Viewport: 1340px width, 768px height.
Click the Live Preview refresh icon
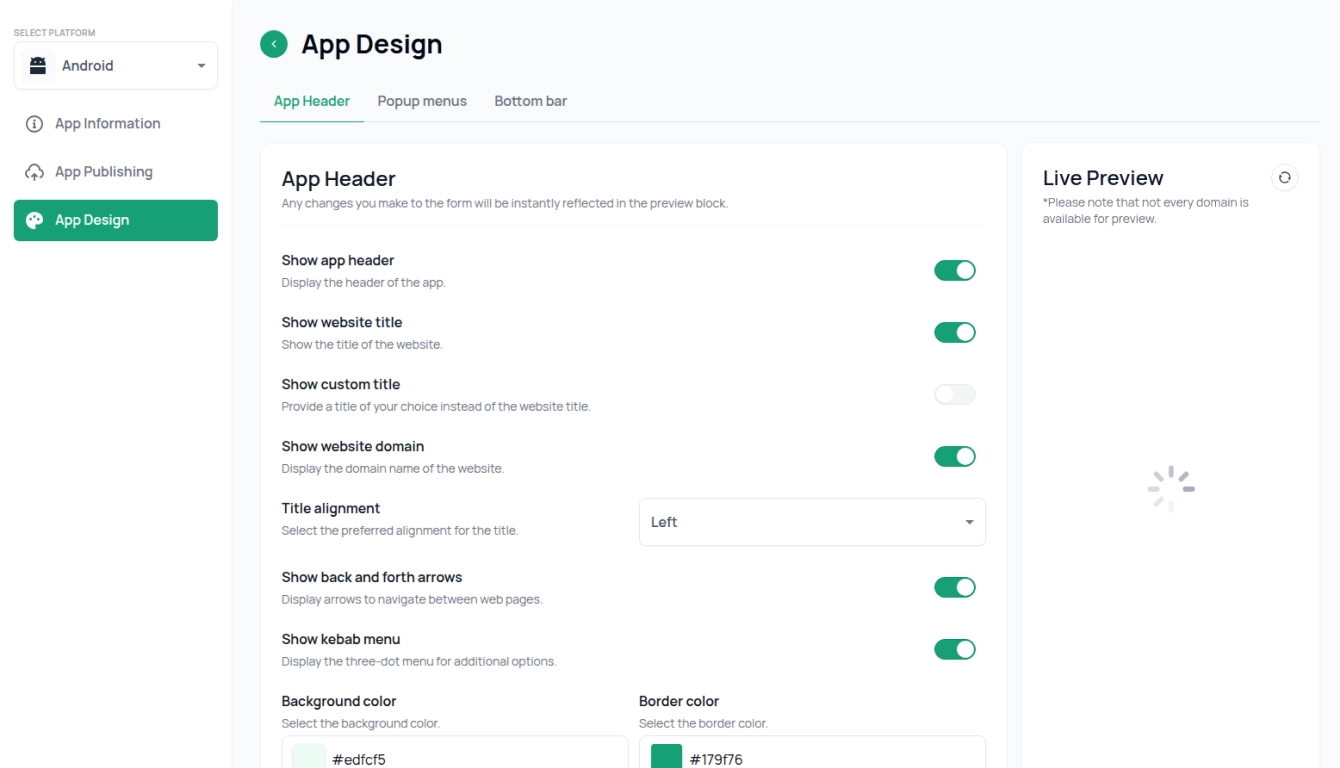coord(1284,178)
